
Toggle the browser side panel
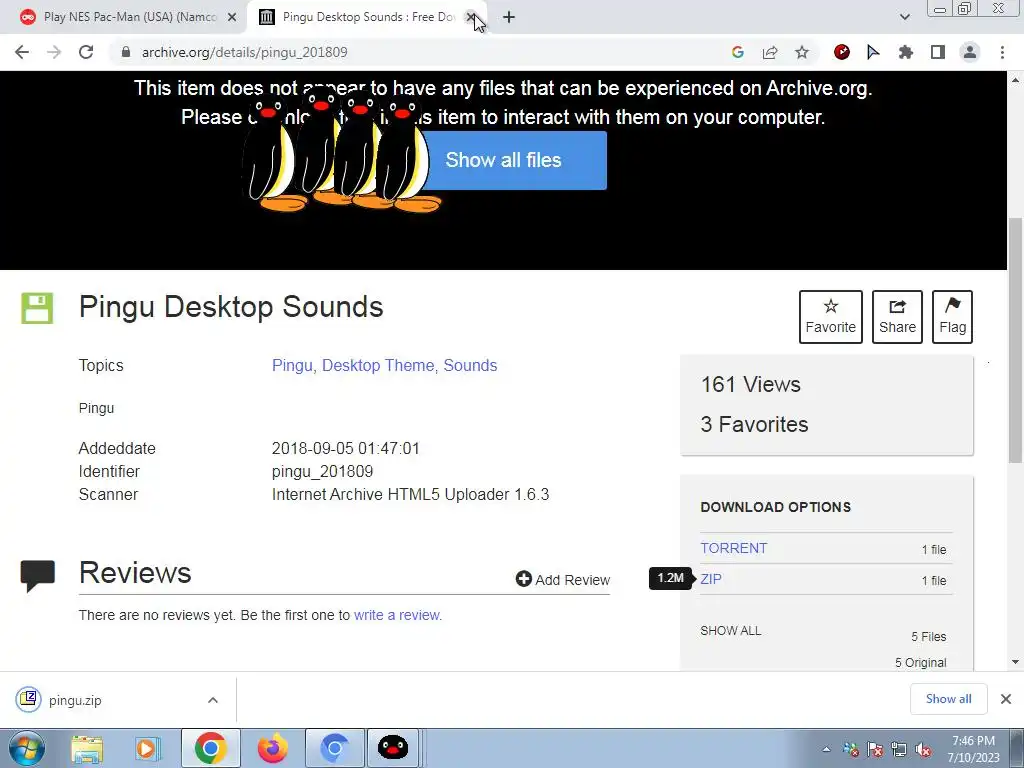point(938,52)
